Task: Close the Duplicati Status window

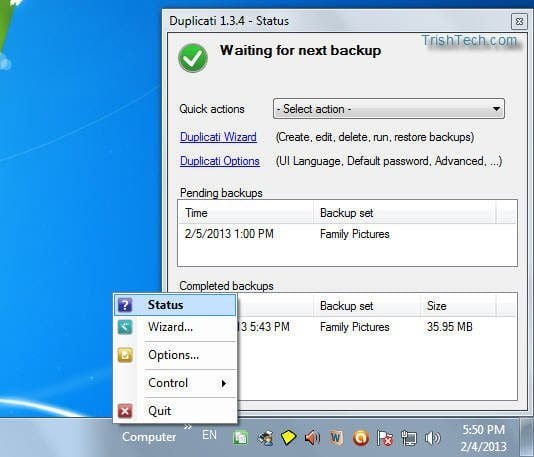Action: (x=519, y=21)
